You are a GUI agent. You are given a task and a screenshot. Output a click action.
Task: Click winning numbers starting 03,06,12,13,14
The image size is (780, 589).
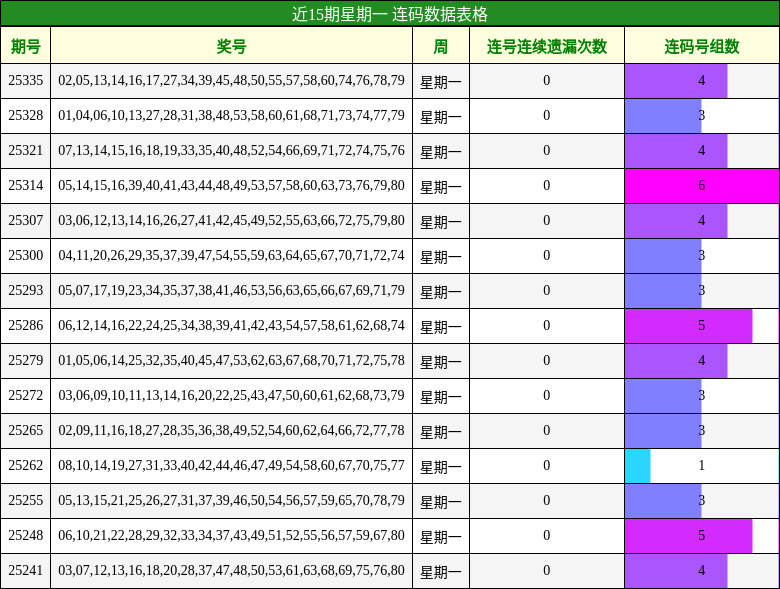(x=231, y=220)
